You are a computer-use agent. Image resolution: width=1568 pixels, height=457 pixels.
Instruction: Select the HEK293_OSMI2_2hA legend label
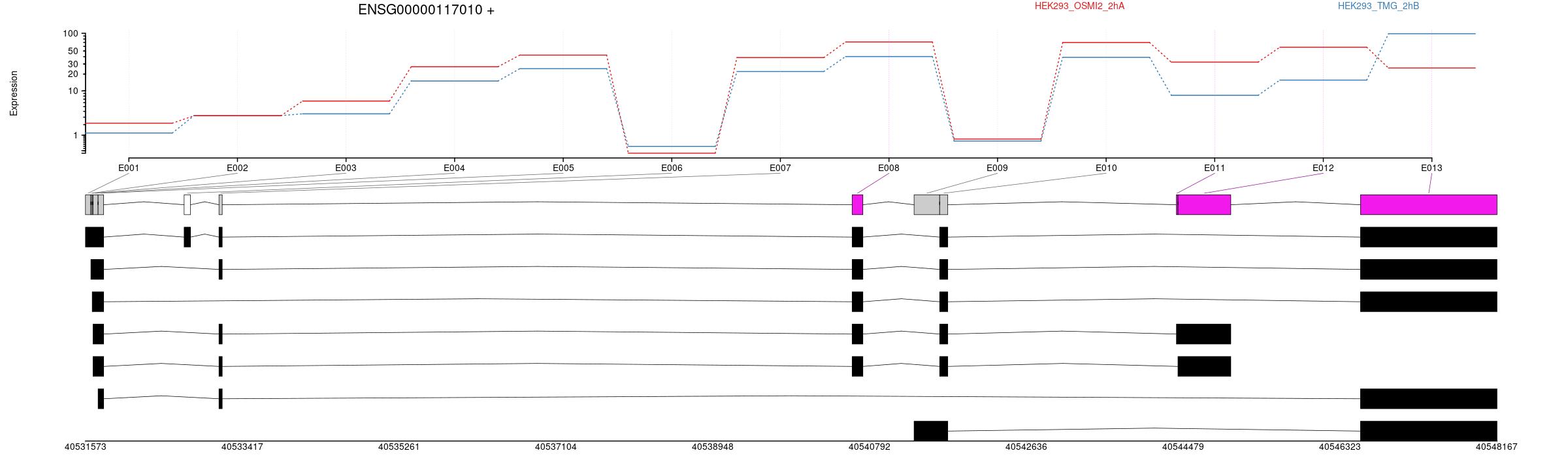point(1079,6)
